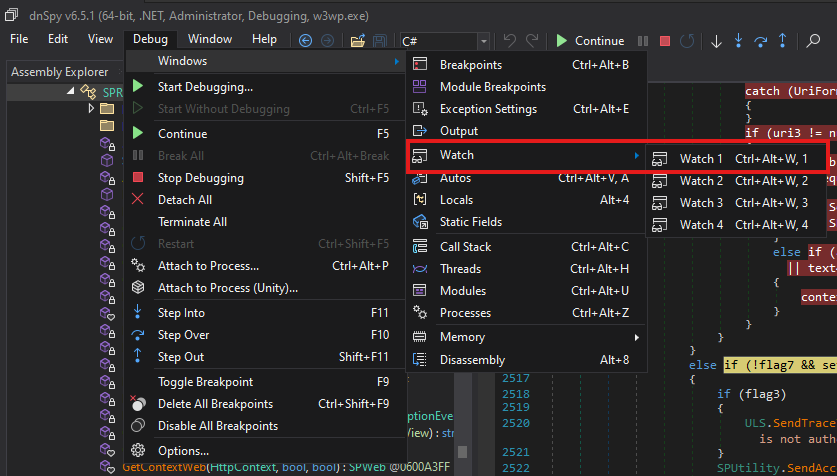Choose Step Over F10 menu entry
The width and height of the screenshot is (837, 476).
click(265, 335)
